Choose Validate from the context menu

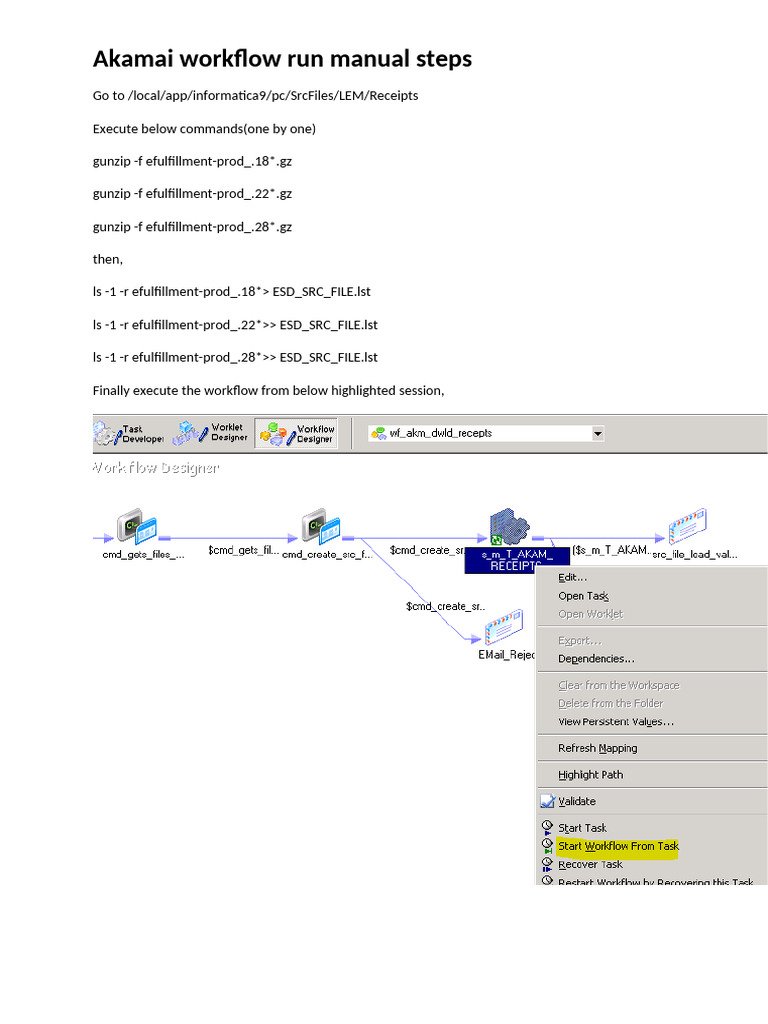pos(577,801)
